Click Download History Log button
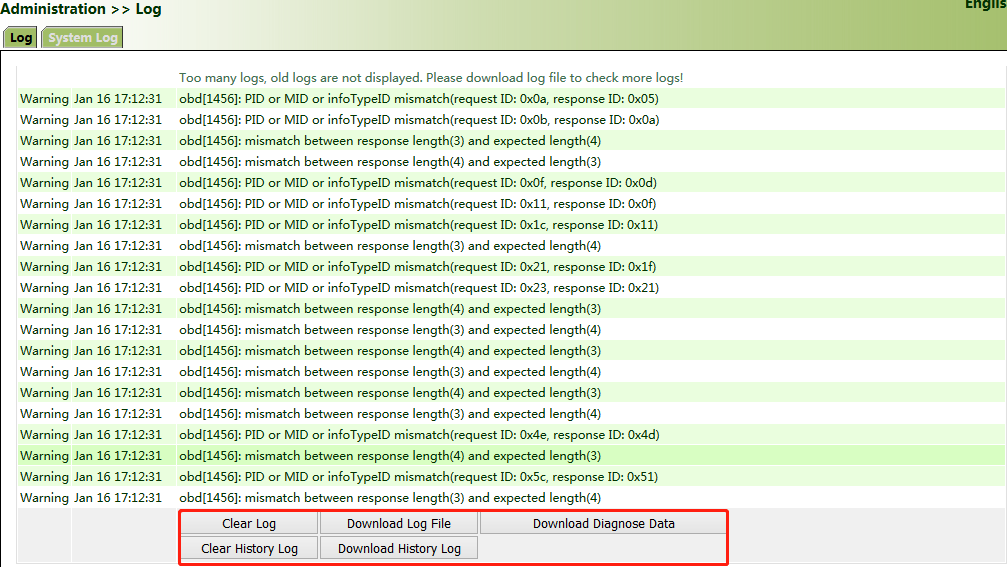Viewport: 1007px width, 567px height. point(399,548)
